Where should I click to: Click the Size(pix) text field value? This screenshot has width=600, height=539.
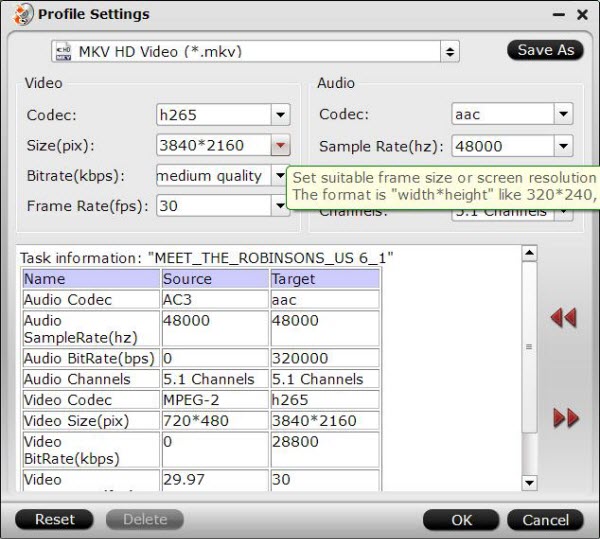(x=214, y=145)
